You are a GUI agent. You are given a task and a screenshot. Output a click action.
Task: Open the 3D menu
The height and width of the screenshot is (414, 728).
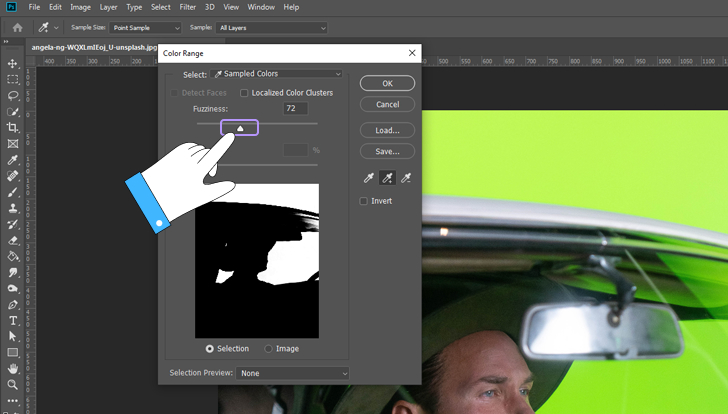(x=210, y=7)
